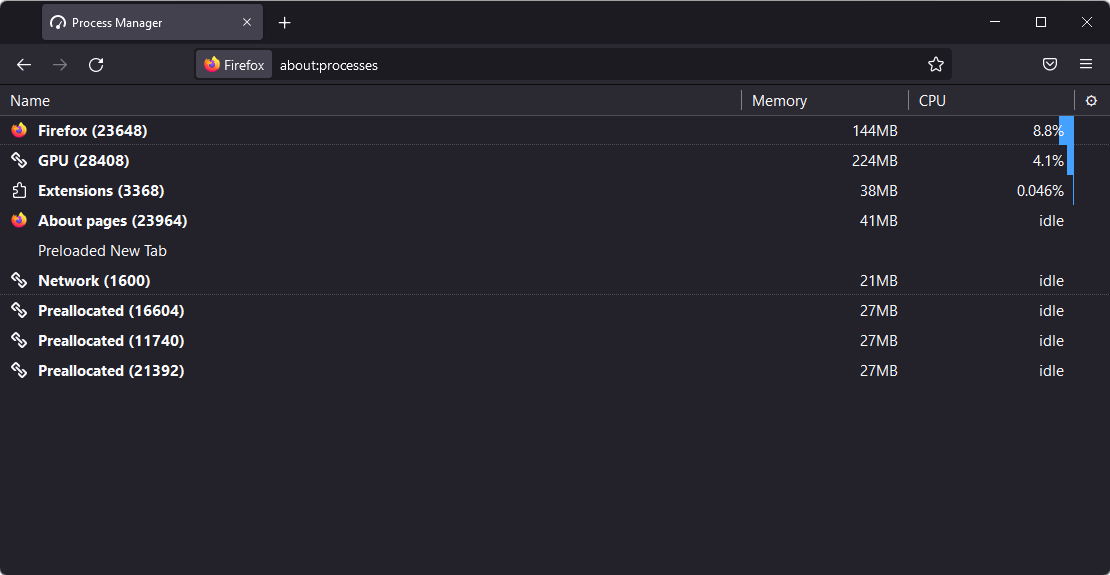The image size is (1110, 575).
Task: Open the Firefox hamburger application menu
Action: tap(1086, 64)
